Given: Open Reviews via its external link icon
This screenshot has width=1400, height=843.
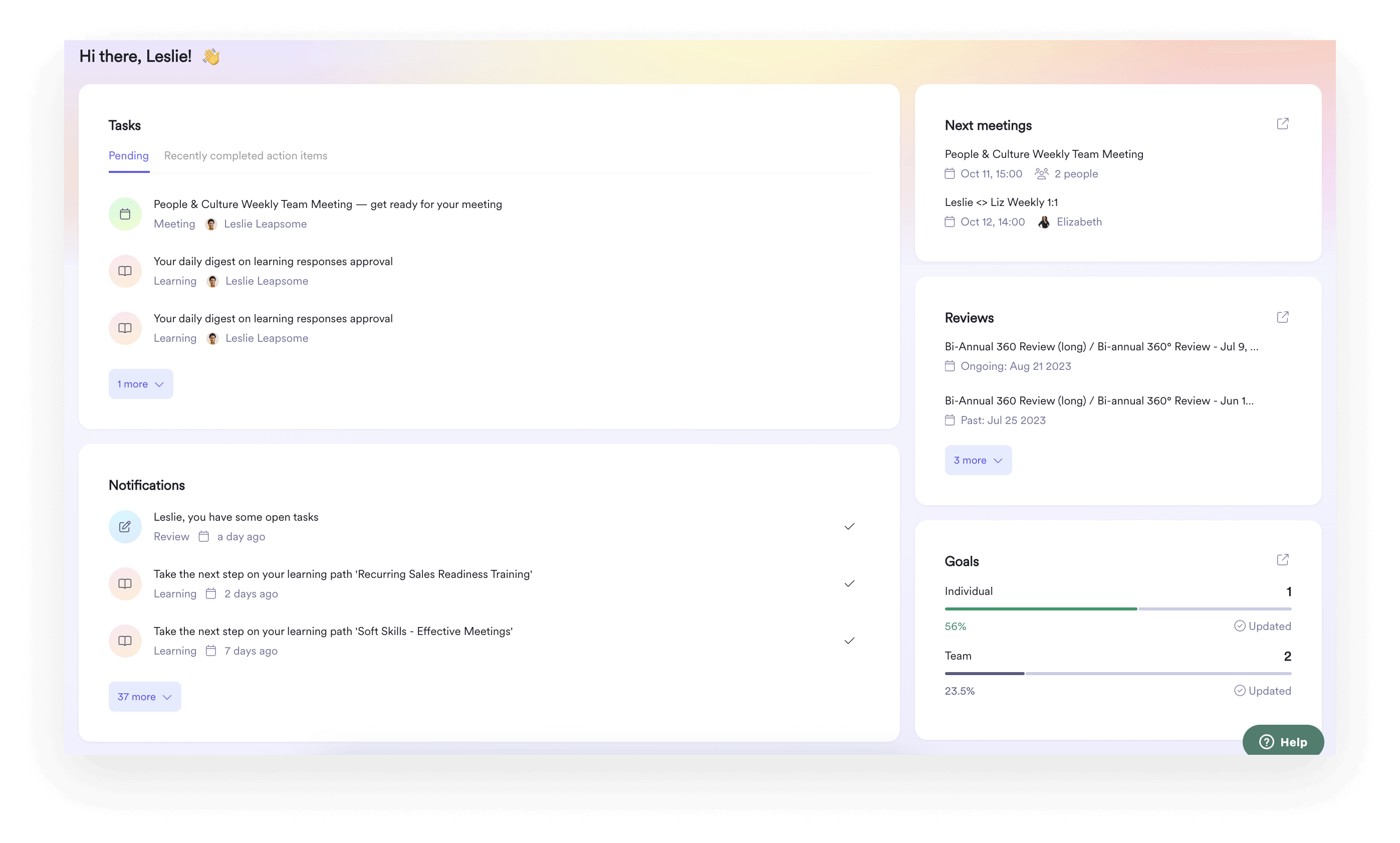Looking at the screenshot, I should 1283,317.
